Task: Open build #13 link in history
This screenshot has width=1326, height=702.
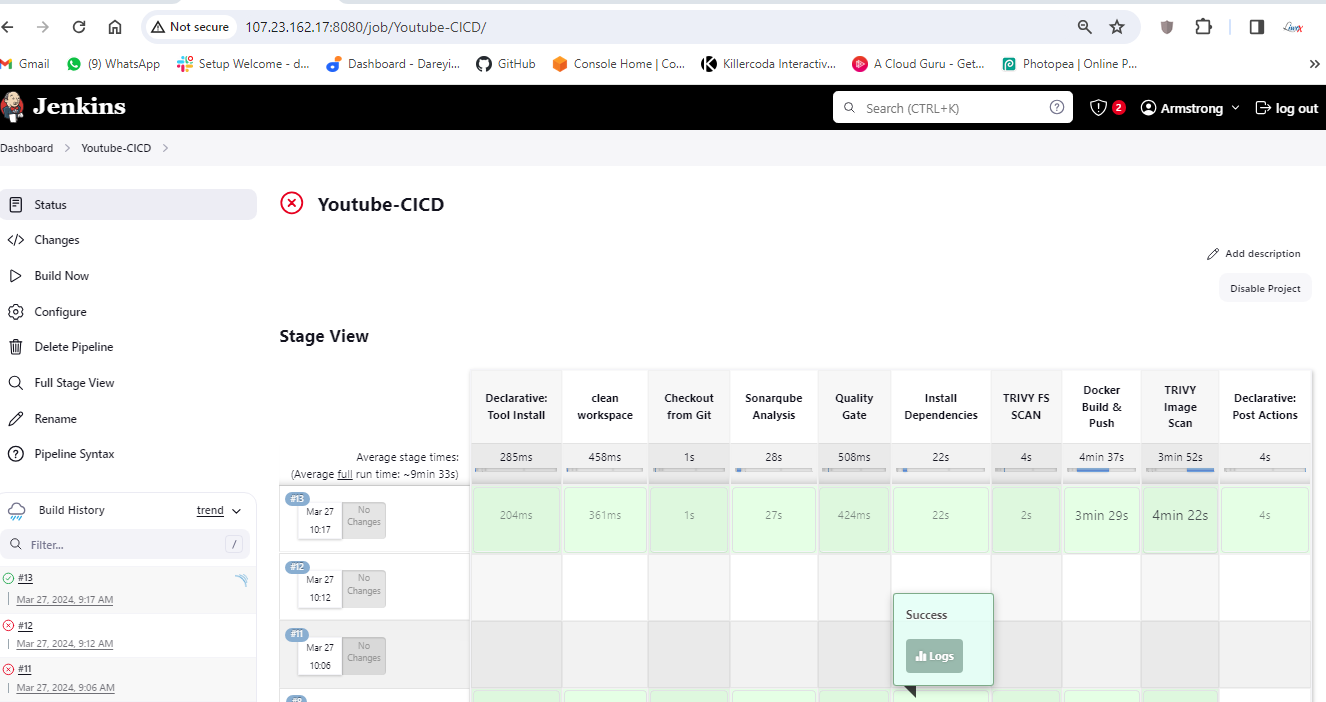Action: (25, 578)
